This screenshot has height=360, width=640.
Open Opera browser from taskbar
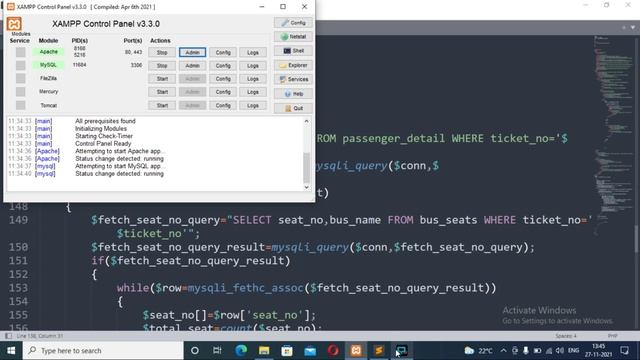click(x=333, y=351)
